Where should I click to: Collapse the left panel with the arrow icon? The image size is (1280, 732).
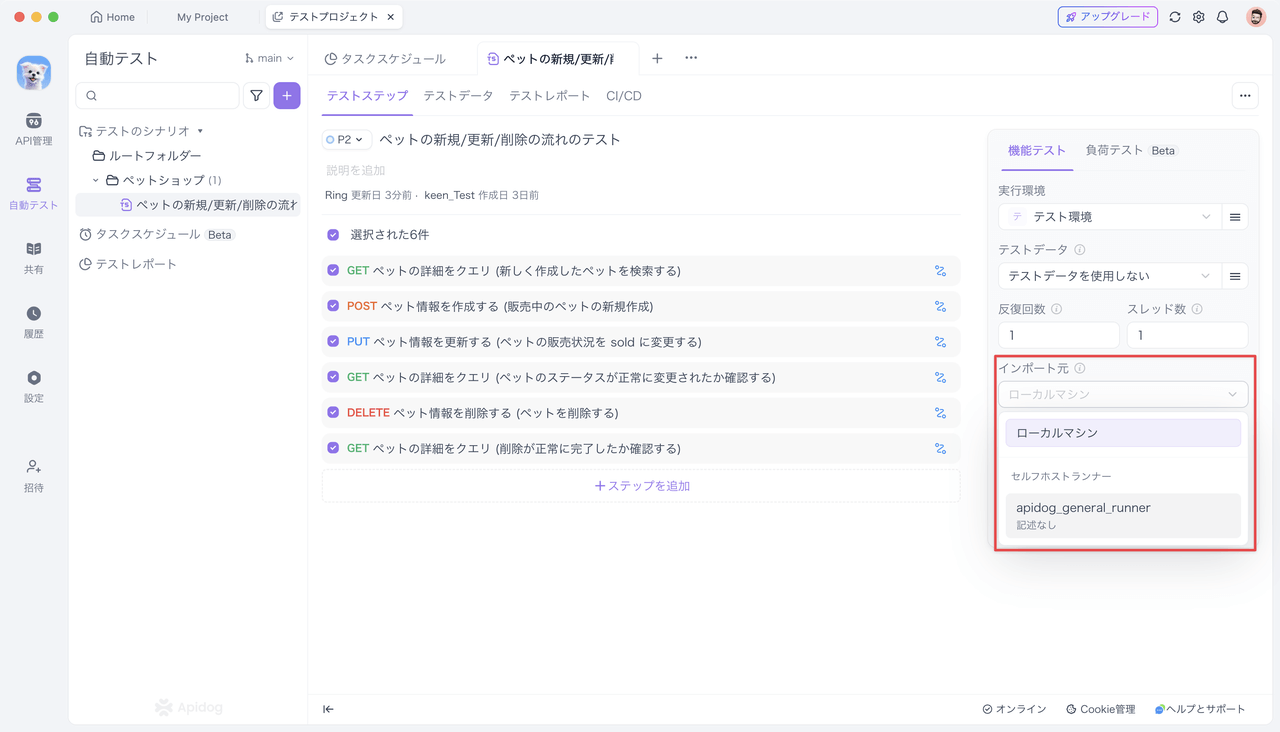[328, 709]
